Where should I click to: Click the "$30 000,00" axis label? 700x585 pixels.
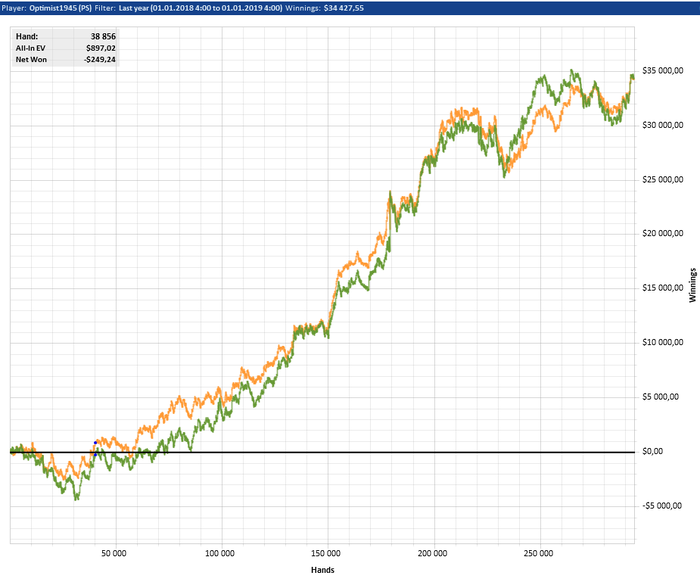[x=663, y=125]
